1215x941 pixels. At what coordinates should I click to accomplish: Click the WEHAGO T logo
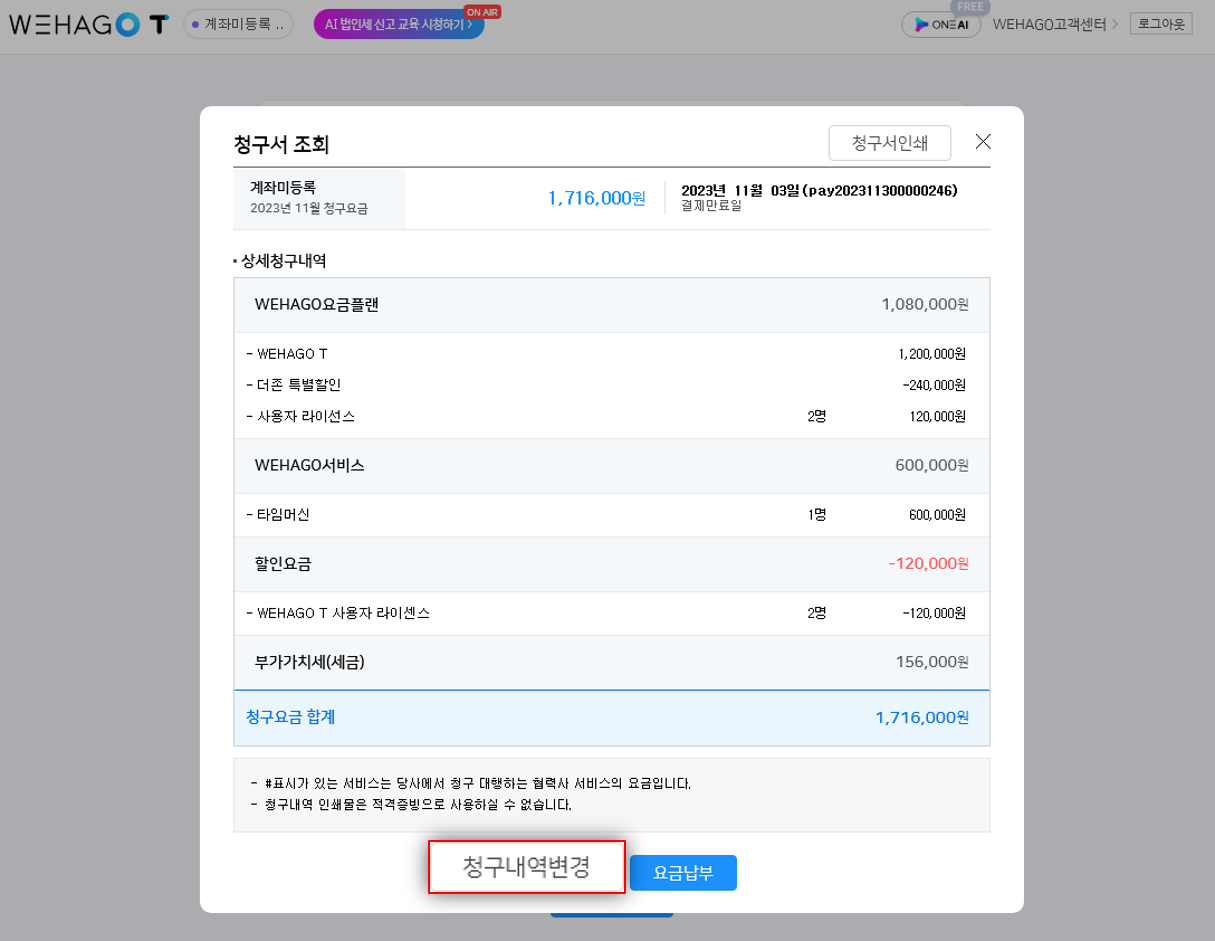(x=89, y=25)
